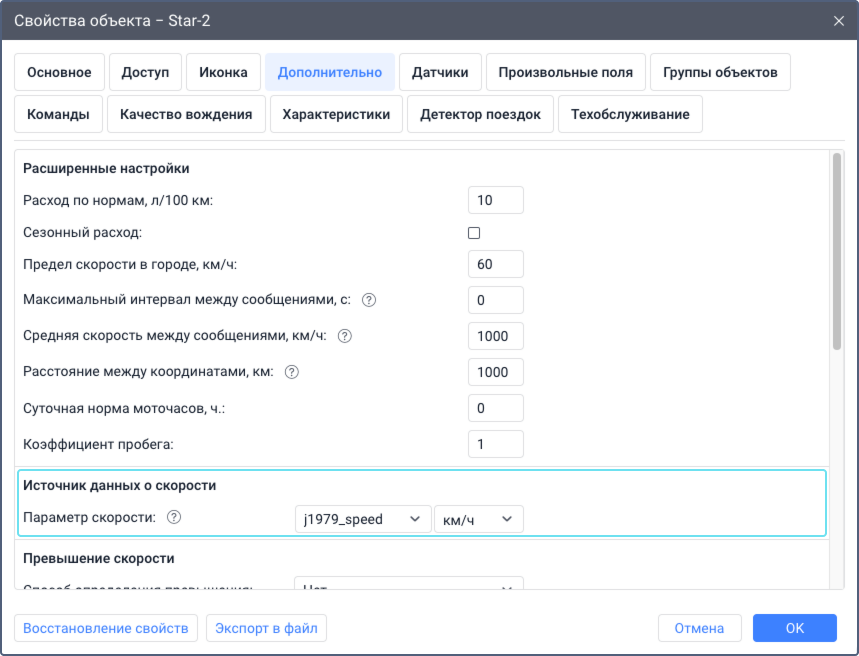
Task: Click the vertical scrollbar in settings panel
Action: (836, 250)
